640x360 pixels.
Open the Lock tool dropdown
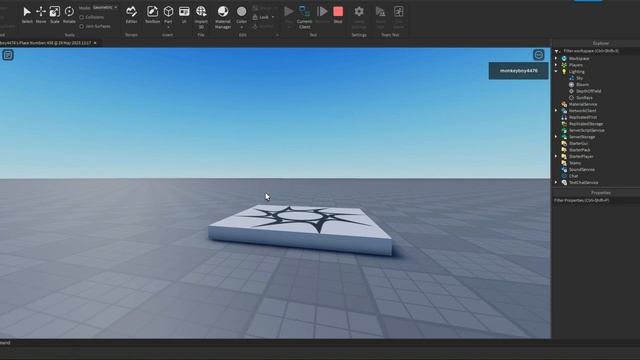pyautogui.click(x=273, y=18)
